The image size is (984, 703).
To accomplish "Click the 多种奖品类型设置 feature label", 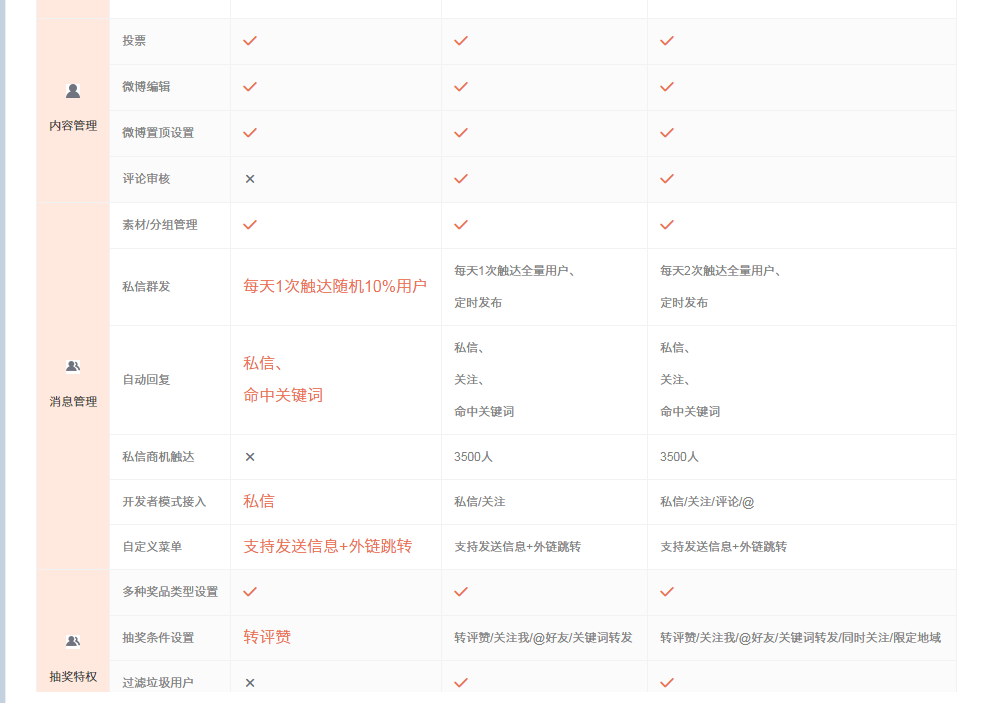I will [169, 592].
